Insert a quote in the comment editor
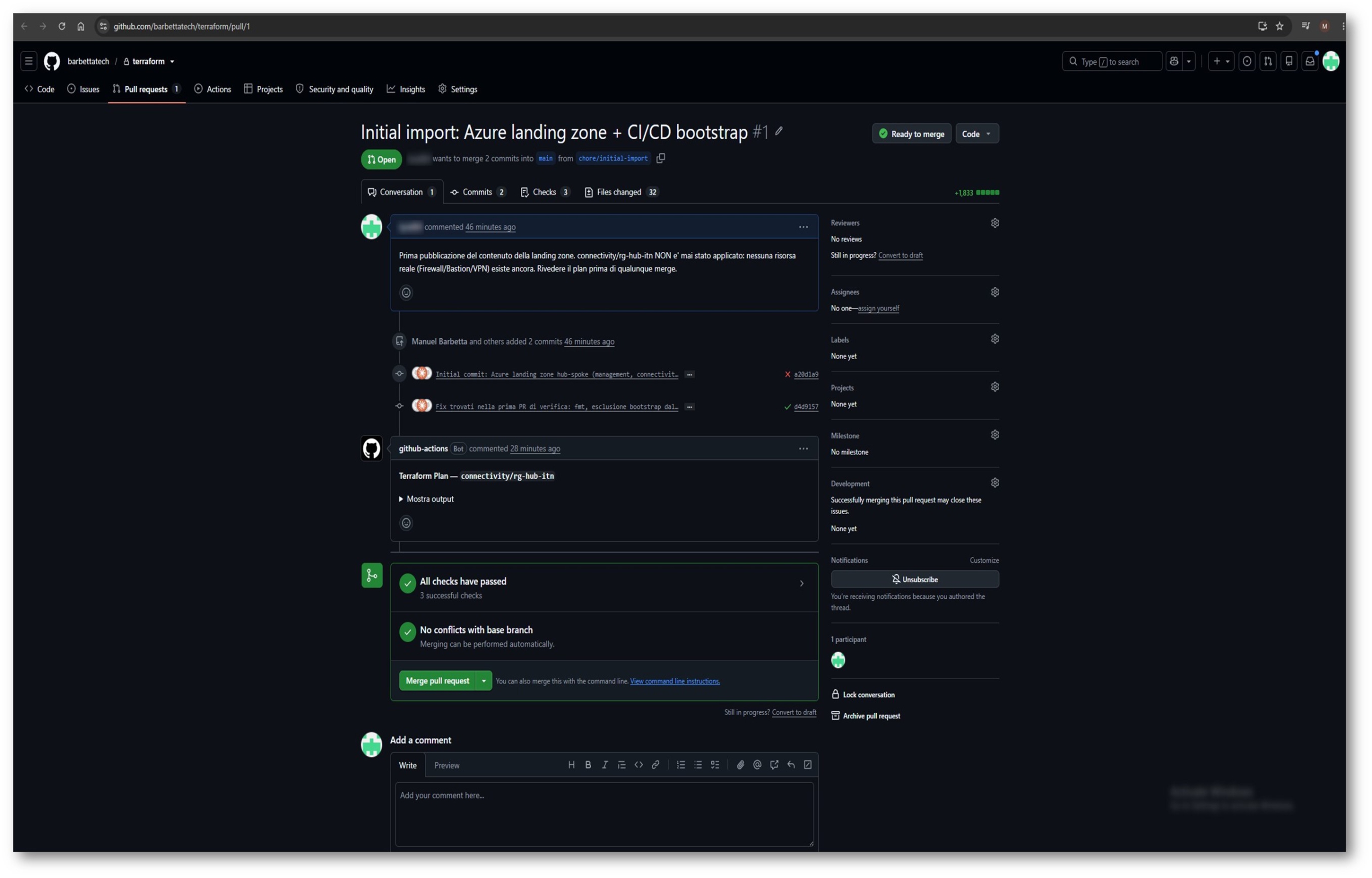This screenshot has height=878, width=1372. (x=622, y=765)
